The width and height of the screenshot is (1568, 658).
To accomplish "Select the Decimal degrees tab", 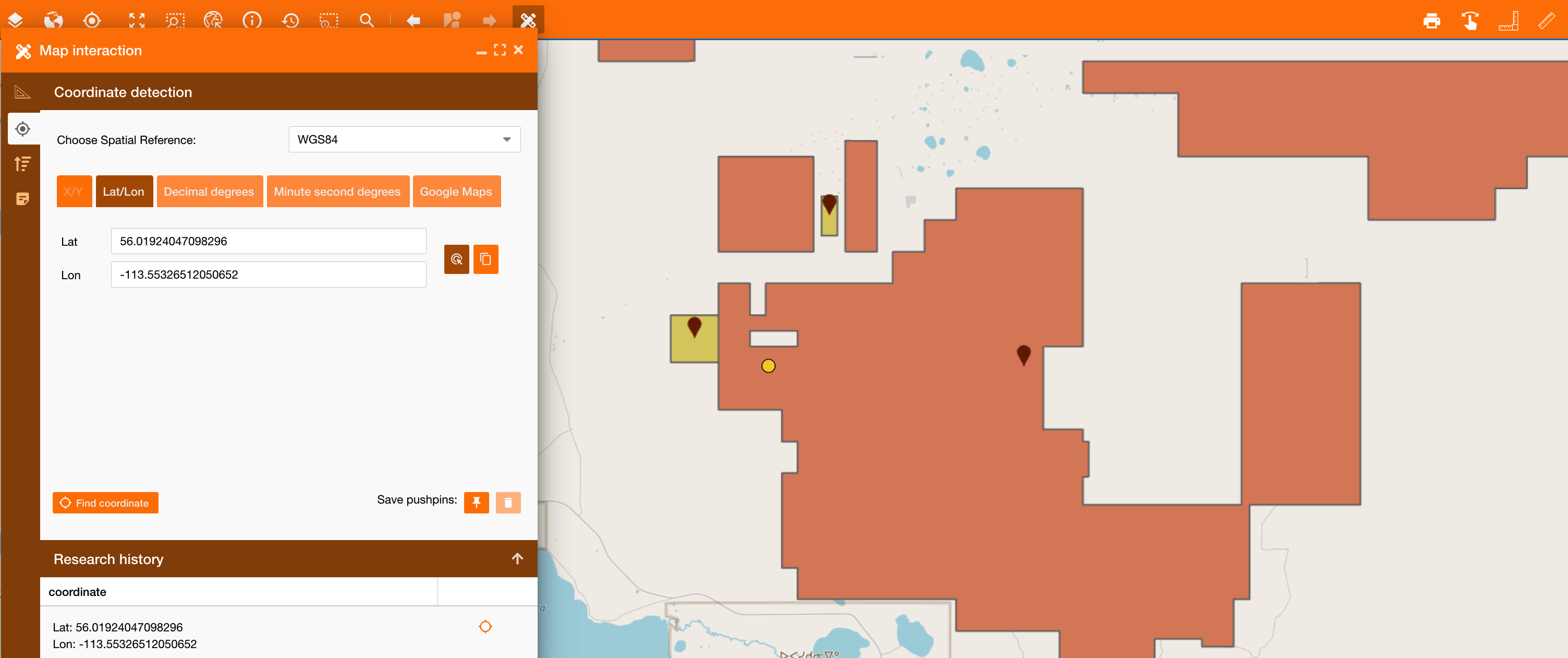I will click(x=210, y=192).
